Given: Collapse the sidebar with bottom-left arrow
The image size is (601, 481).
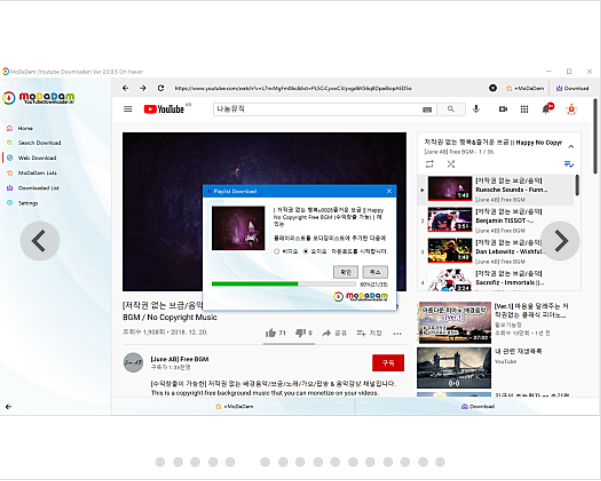Looking at the screenshot, I should pos(8,407).
